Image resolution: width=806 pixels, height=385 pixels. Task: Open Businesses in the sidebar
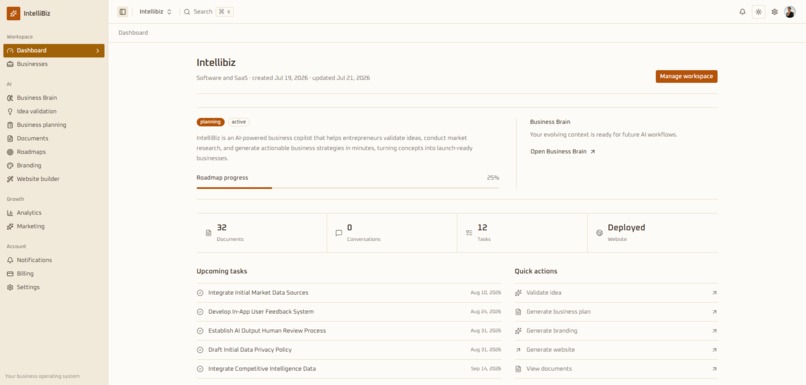(x=54, y=64)
